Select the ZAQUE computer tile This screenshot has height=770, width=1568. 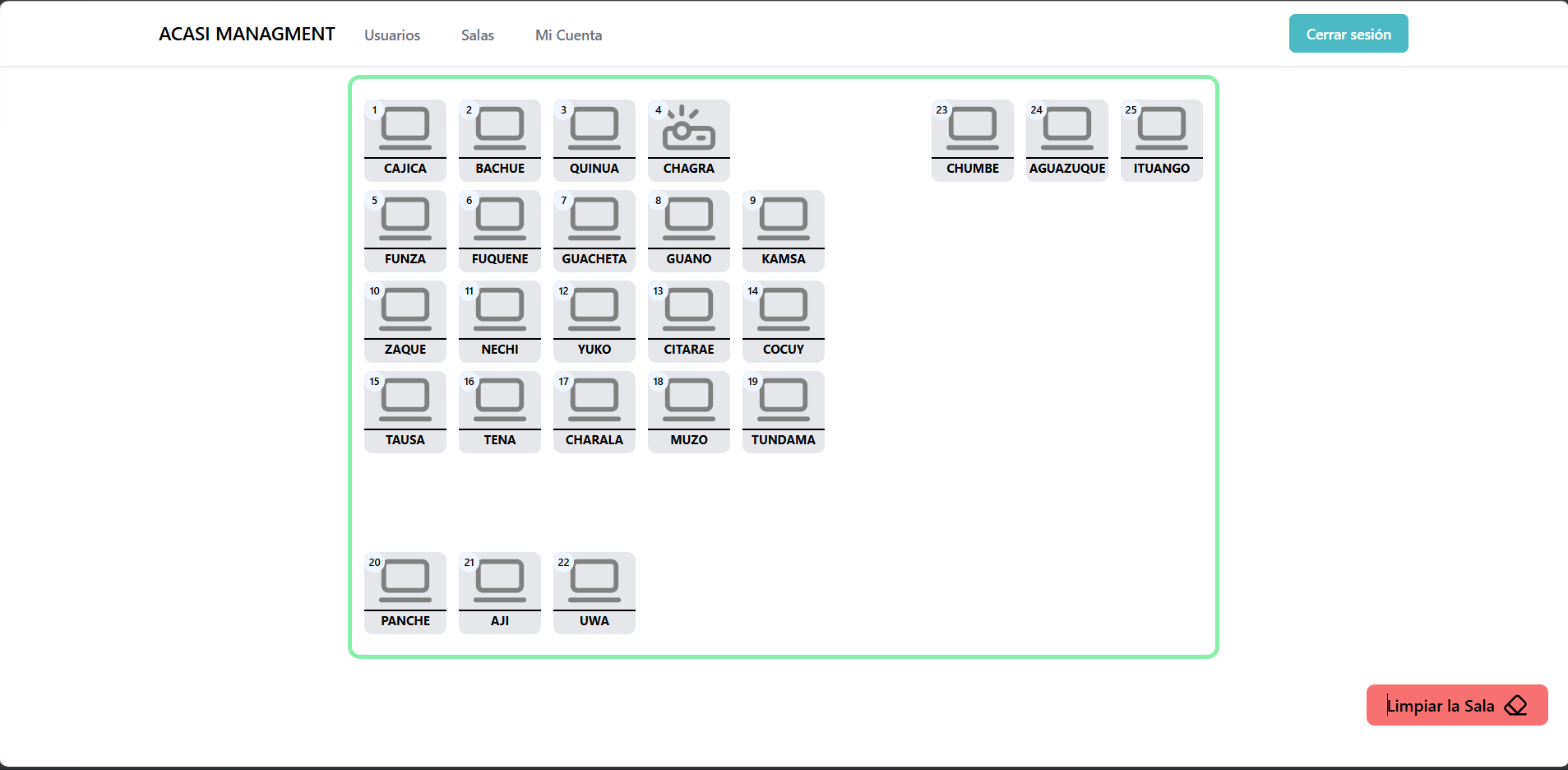pos(405,321)
